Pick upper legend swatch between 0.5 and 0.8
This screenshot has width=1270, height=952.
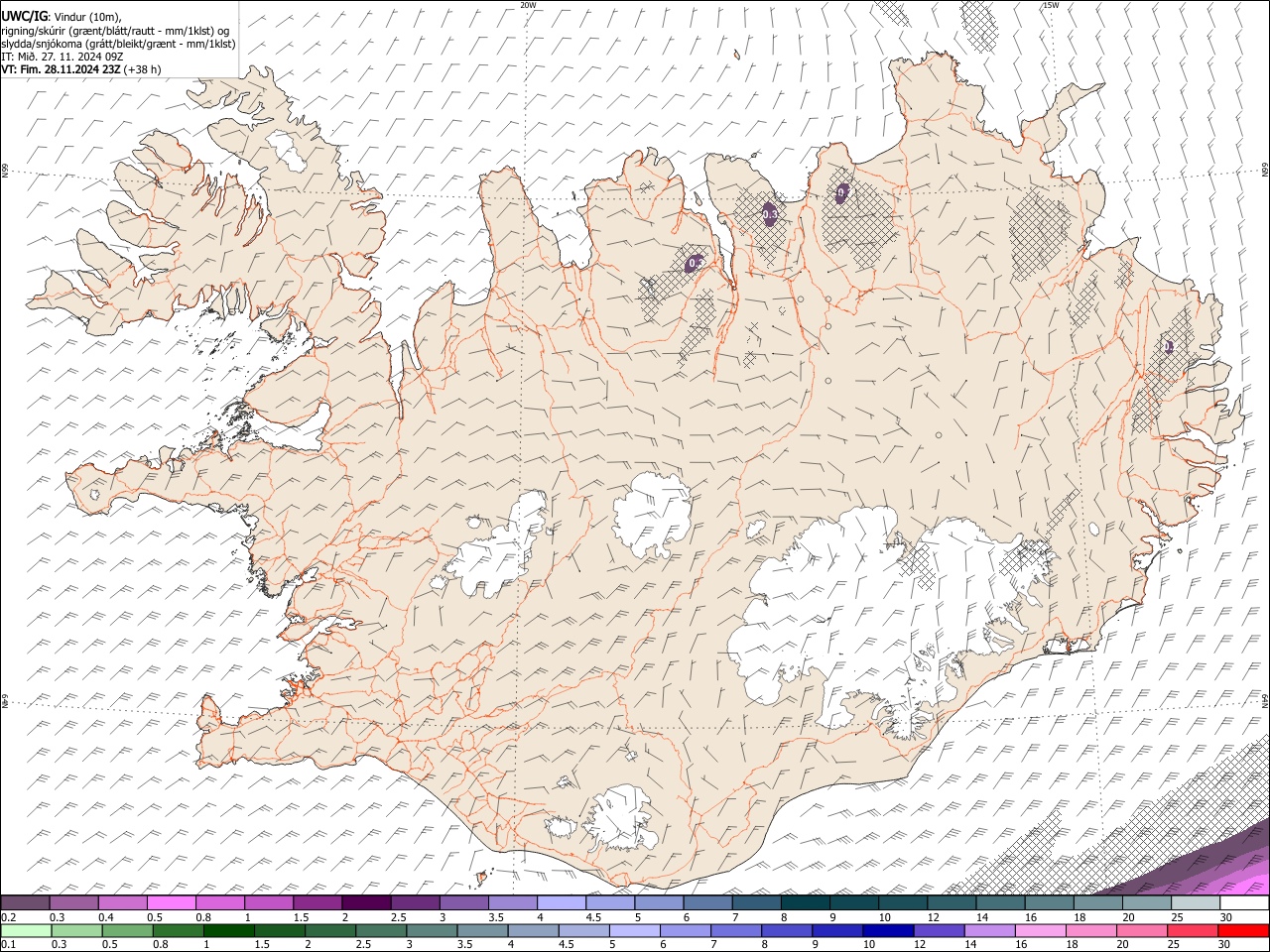(171, 903)
